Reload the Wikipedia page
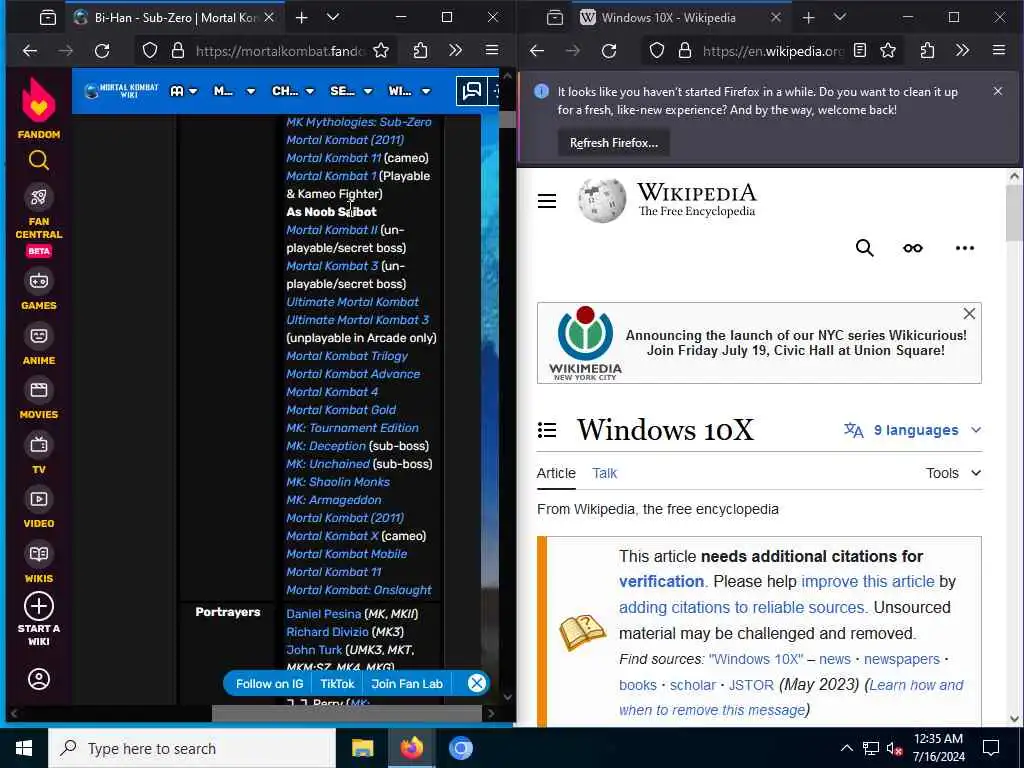 pos(609,50)
